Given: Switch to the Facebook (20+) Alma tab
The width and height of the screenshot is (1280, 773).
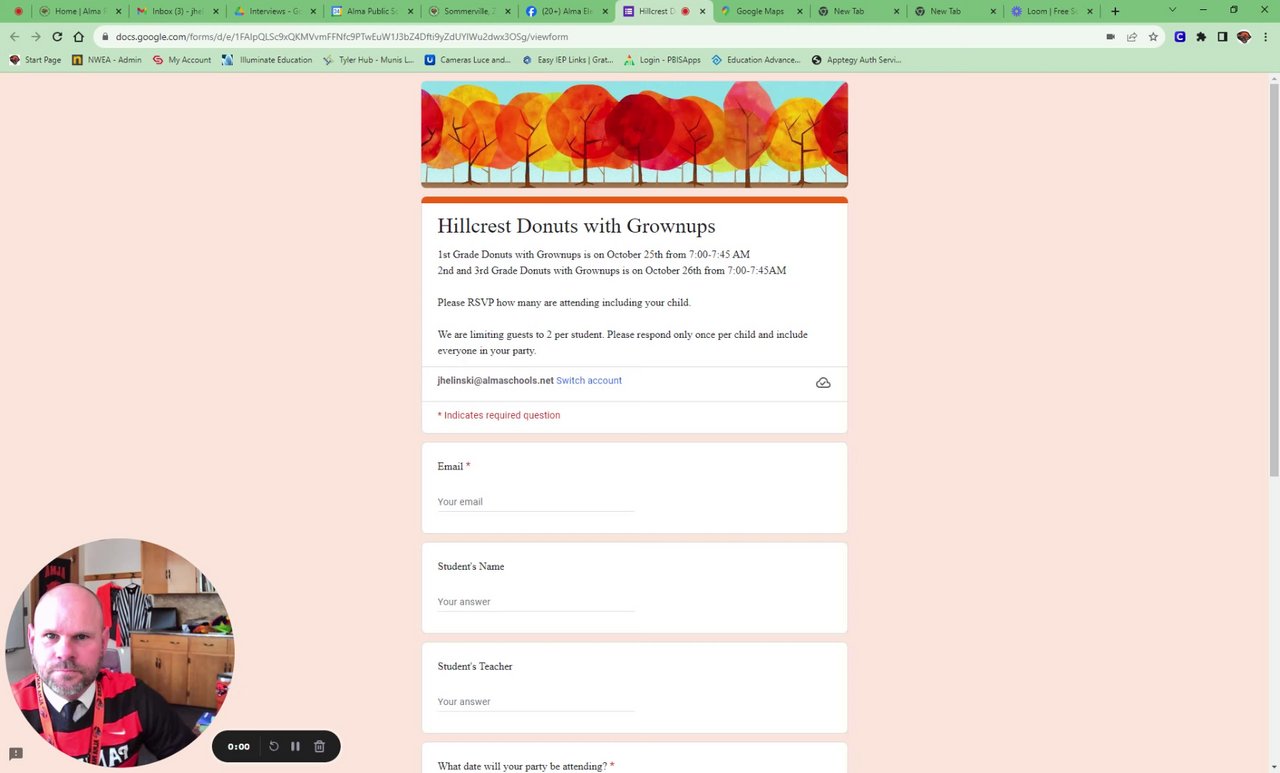Looking at the screenshot, I should 563,11.
